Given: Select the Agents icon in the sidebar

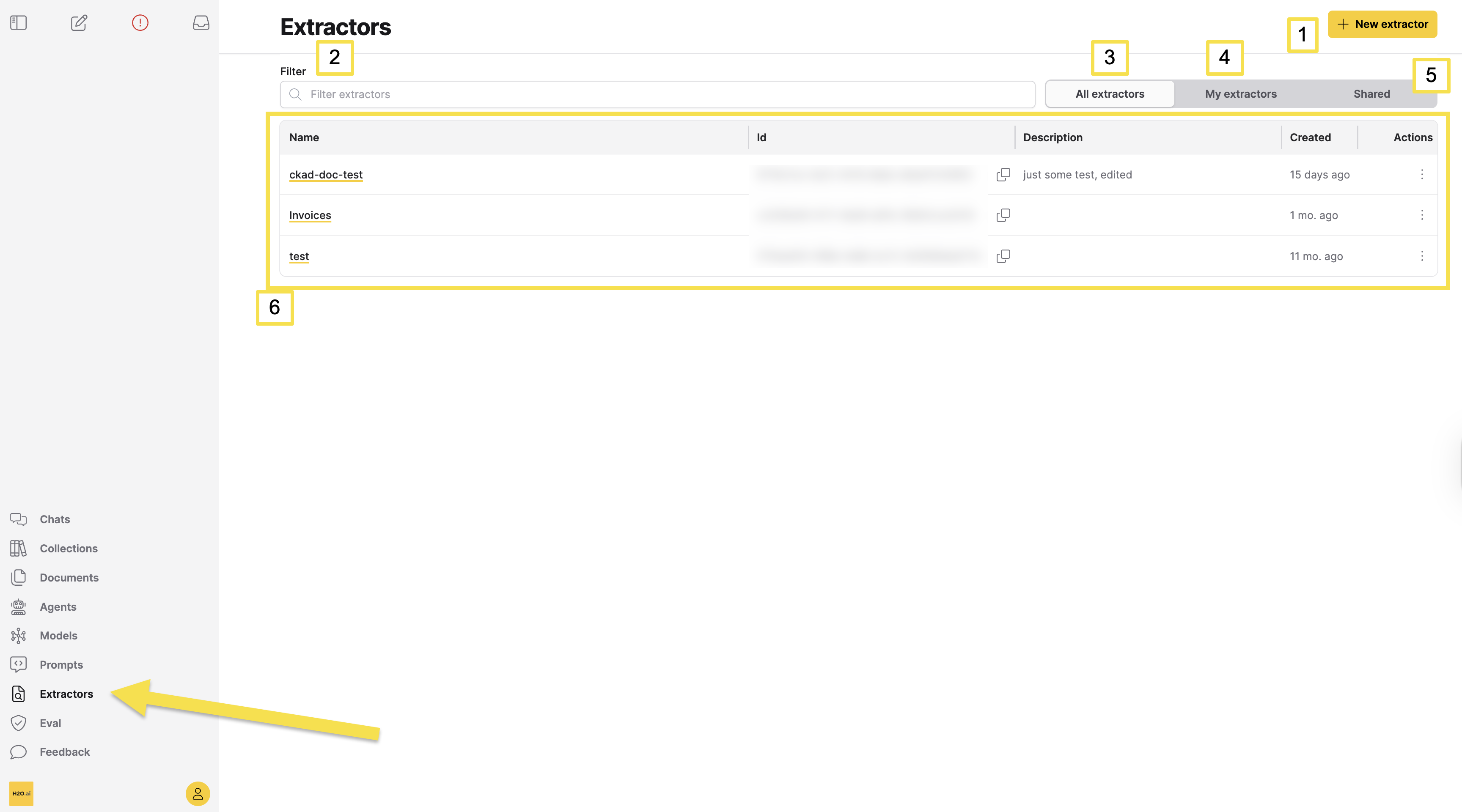Looking at the screenshot, I should click(x=19, y=606).
